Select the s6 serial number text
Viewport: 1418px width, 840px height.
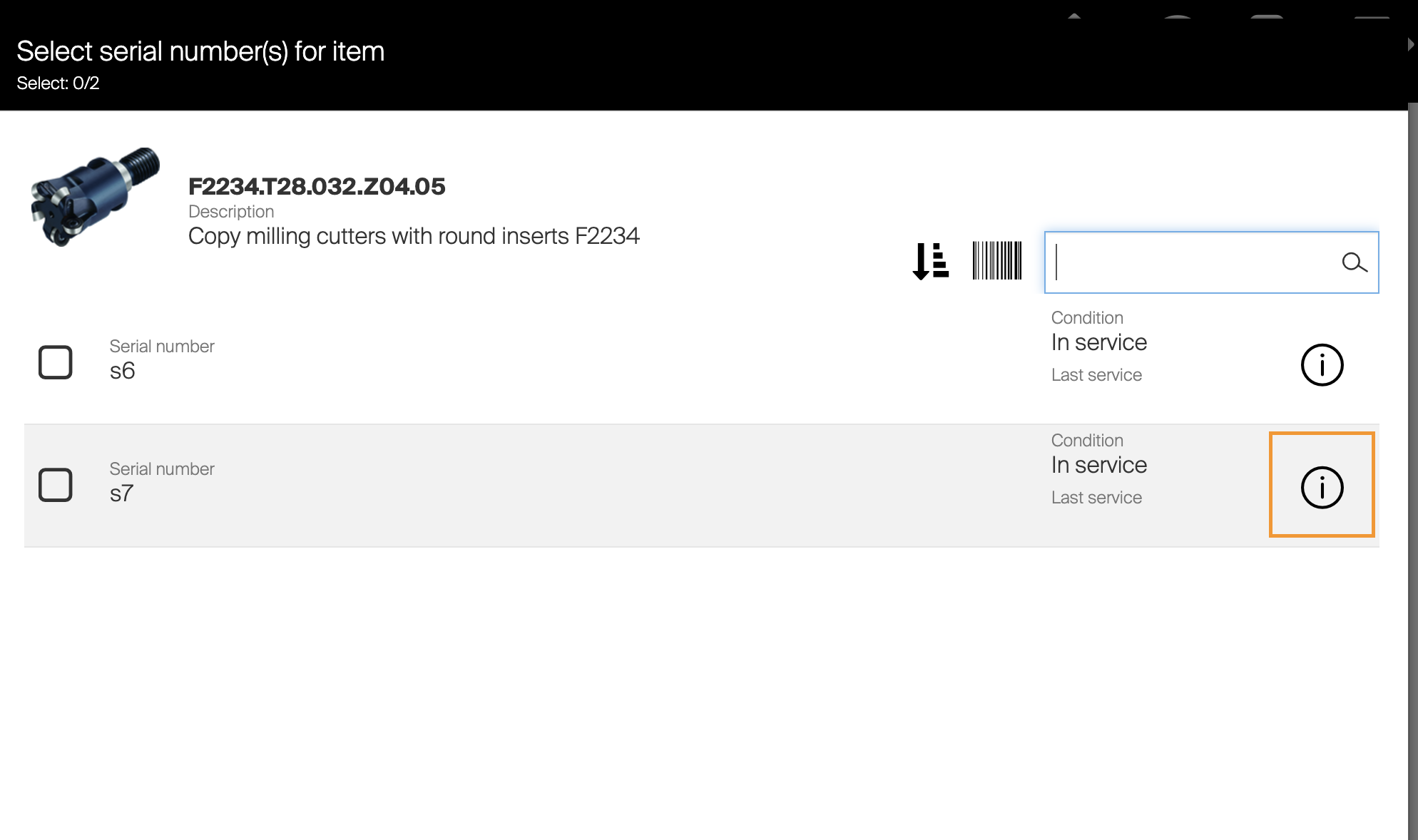point(123,371)
